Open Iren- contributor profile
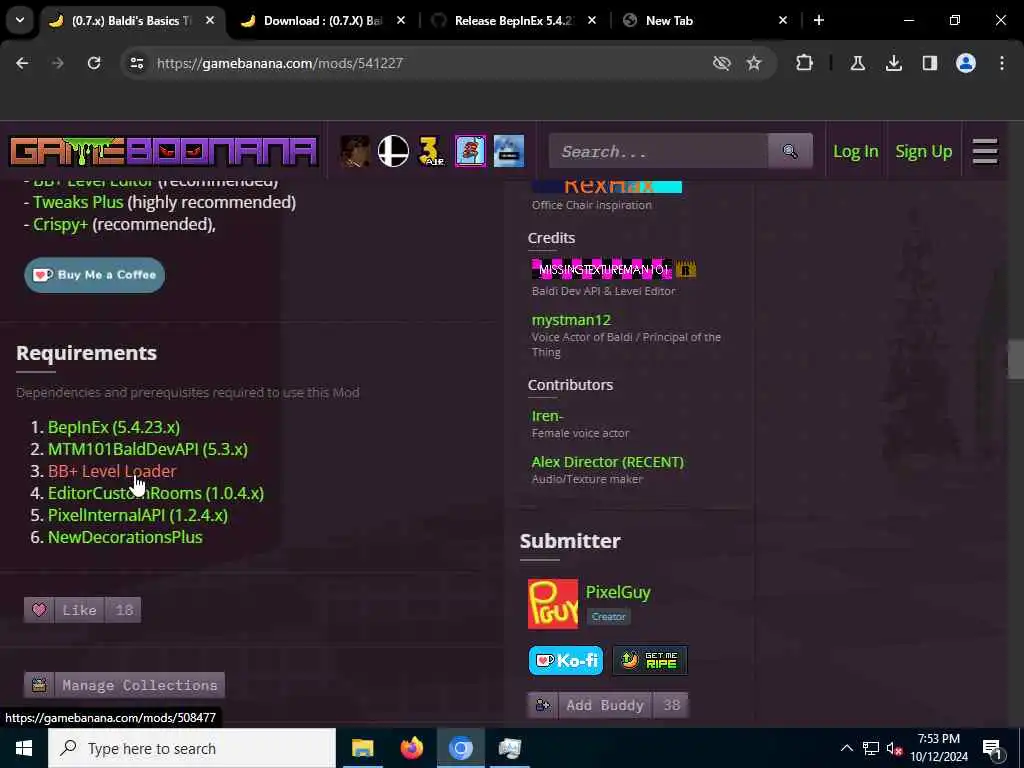 pos(547,416)
